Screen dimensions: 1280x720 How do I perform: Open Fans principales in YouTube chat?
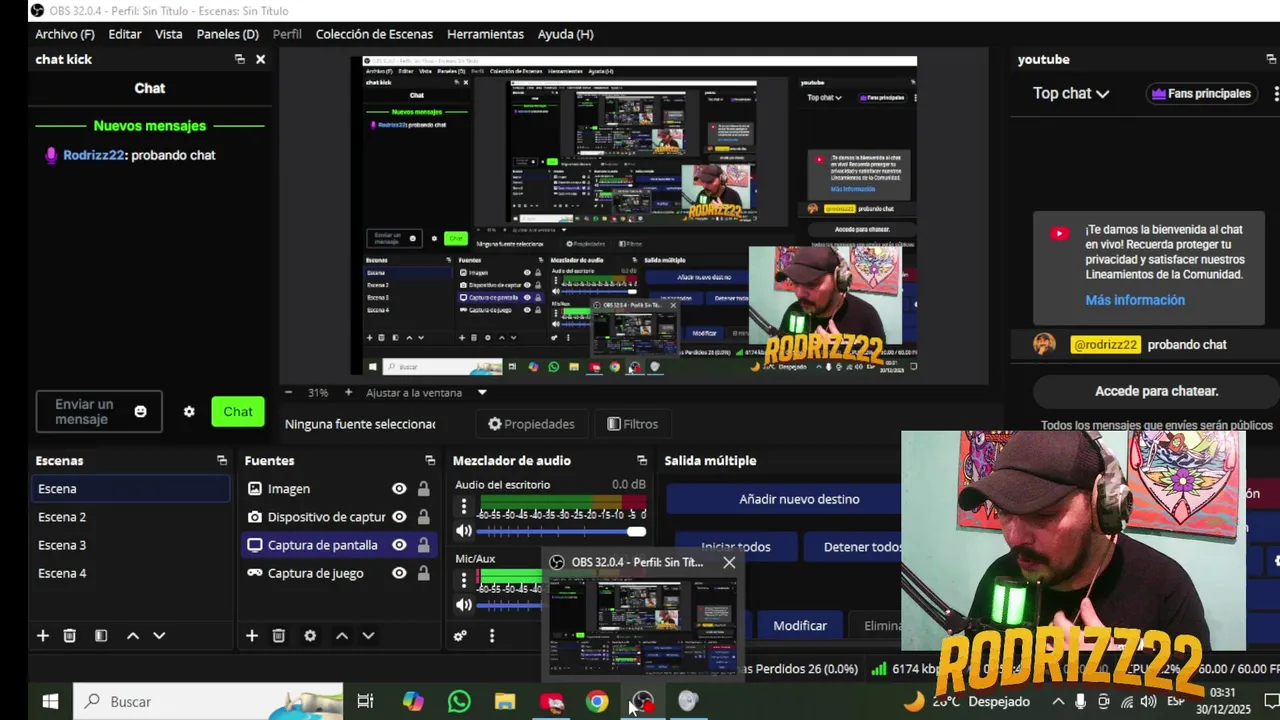(1201, 93)
